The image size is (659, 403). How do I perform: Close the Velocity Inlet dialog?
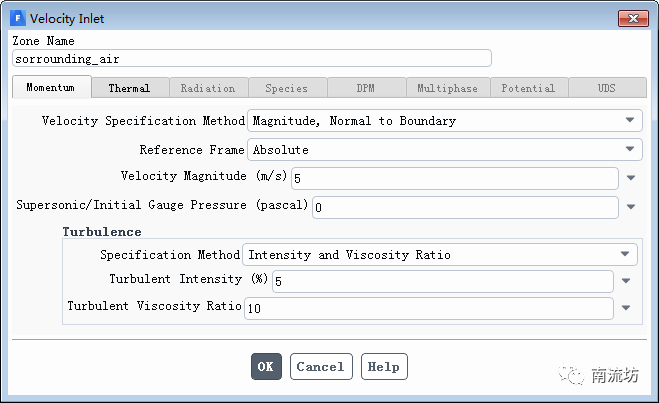632,17
